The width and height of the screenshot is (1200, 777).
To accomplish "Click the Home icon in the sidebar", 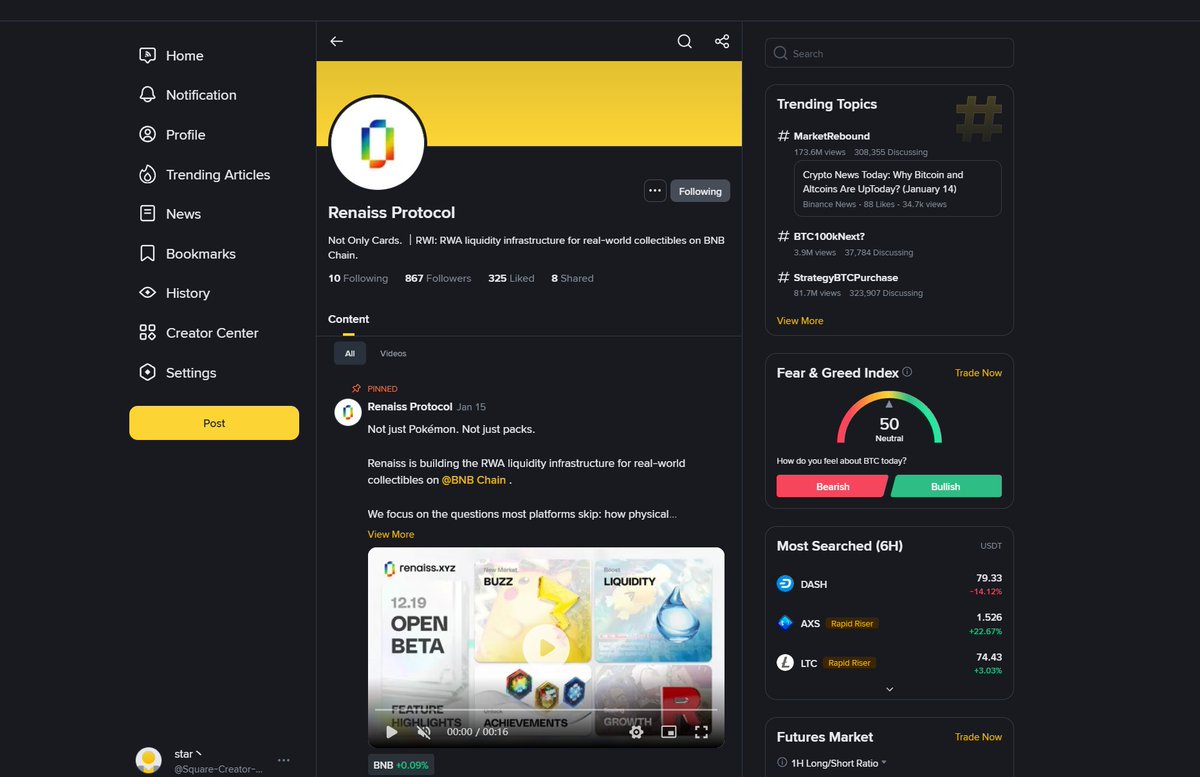I will 147,56.
